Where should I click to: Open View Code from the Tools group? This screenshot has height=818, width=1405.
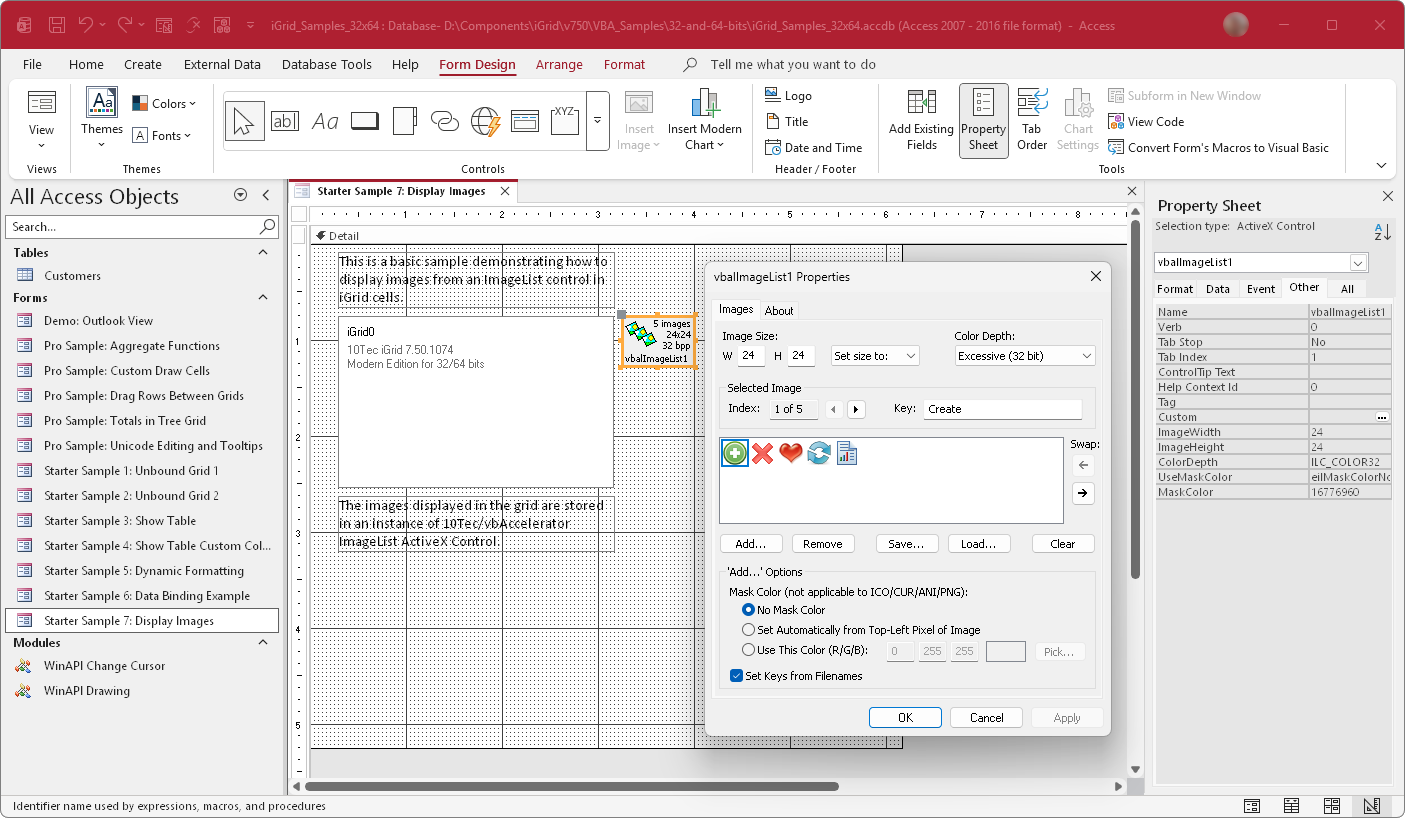tap(1146, 121)
